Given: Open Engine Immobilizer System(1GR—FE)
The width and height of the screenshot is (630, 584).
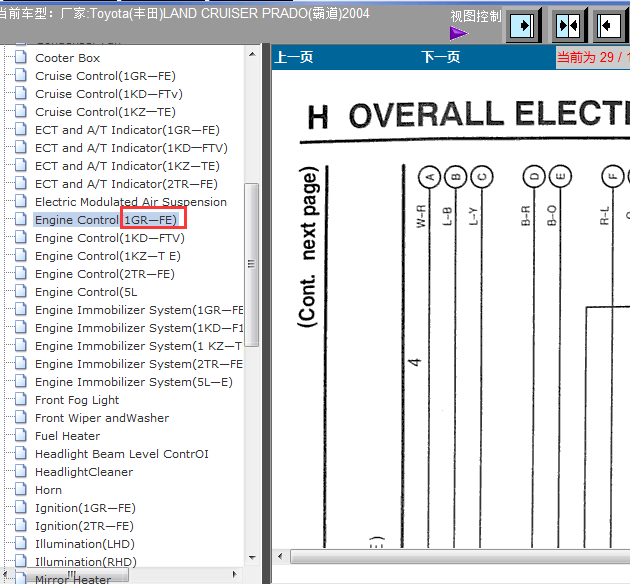Looking at the screenshot, I should tap(139, 310).
